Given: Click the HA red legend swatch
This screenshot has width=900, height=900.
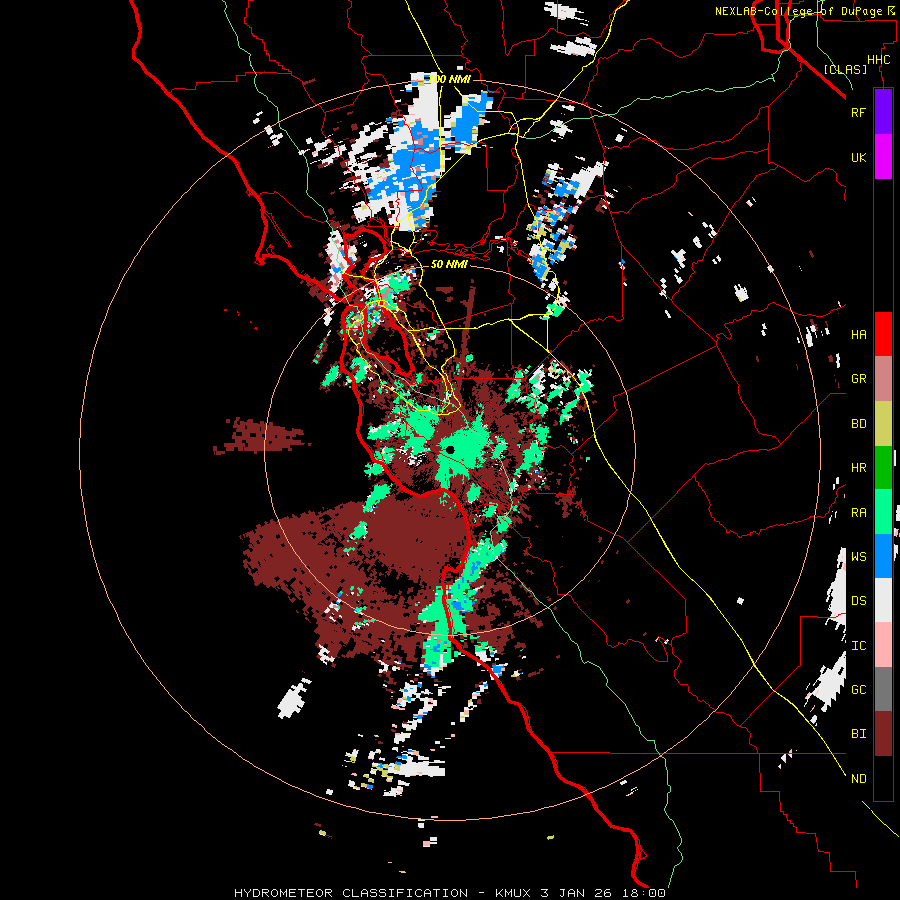Looking at the screenshot, I should 883,334.
